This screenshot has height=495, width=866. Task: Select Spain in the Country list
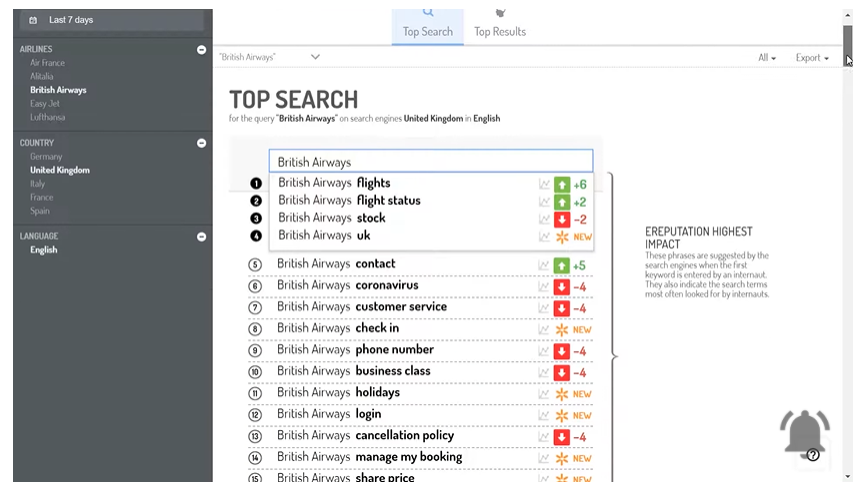[x=40, y=211]
